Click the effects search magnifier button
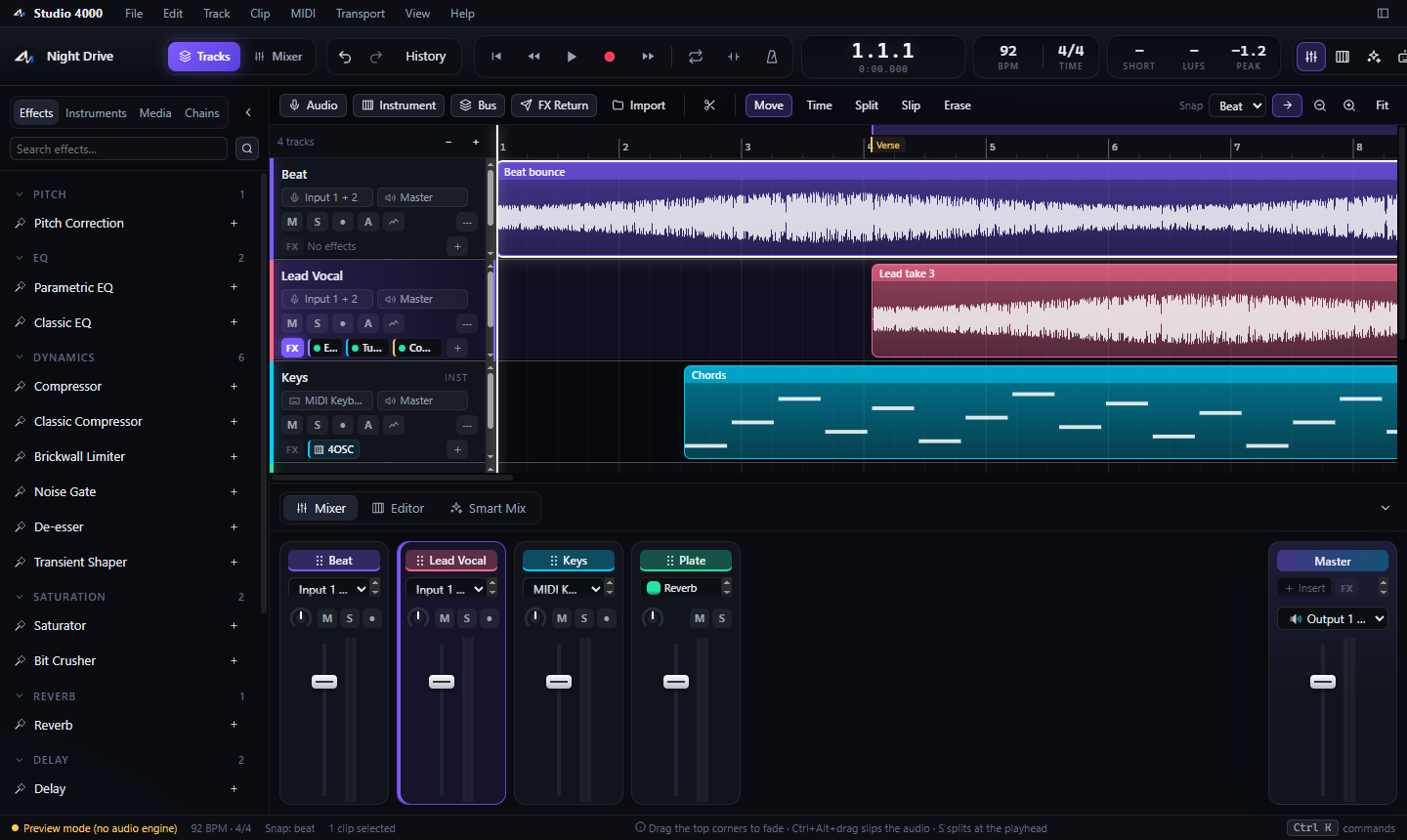Image resolution: width=1407 pixels, height=840 pixels. (247, 148)
